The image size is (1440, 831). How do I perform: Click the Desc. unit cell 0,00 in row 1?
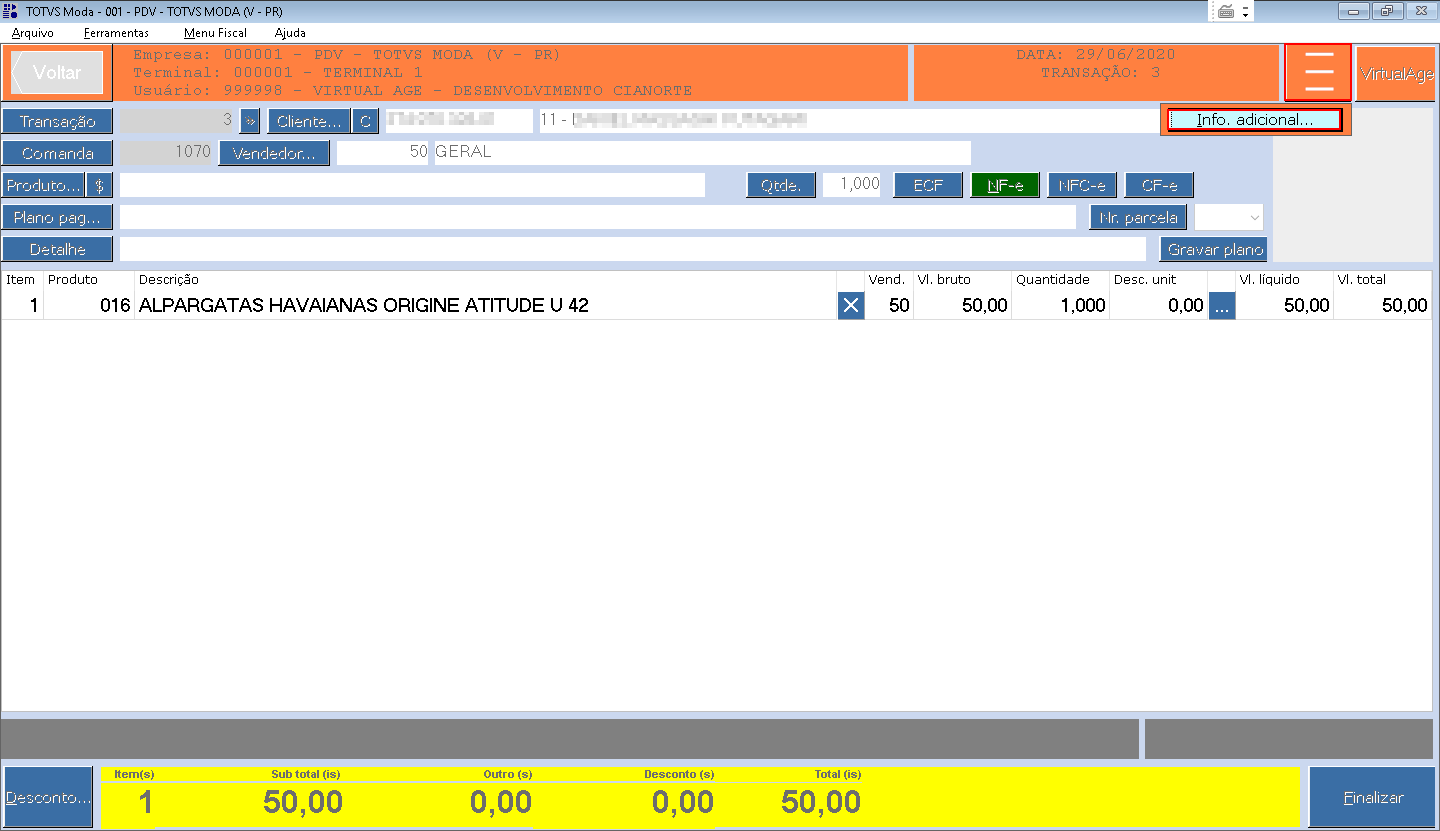pos(1158,306)
